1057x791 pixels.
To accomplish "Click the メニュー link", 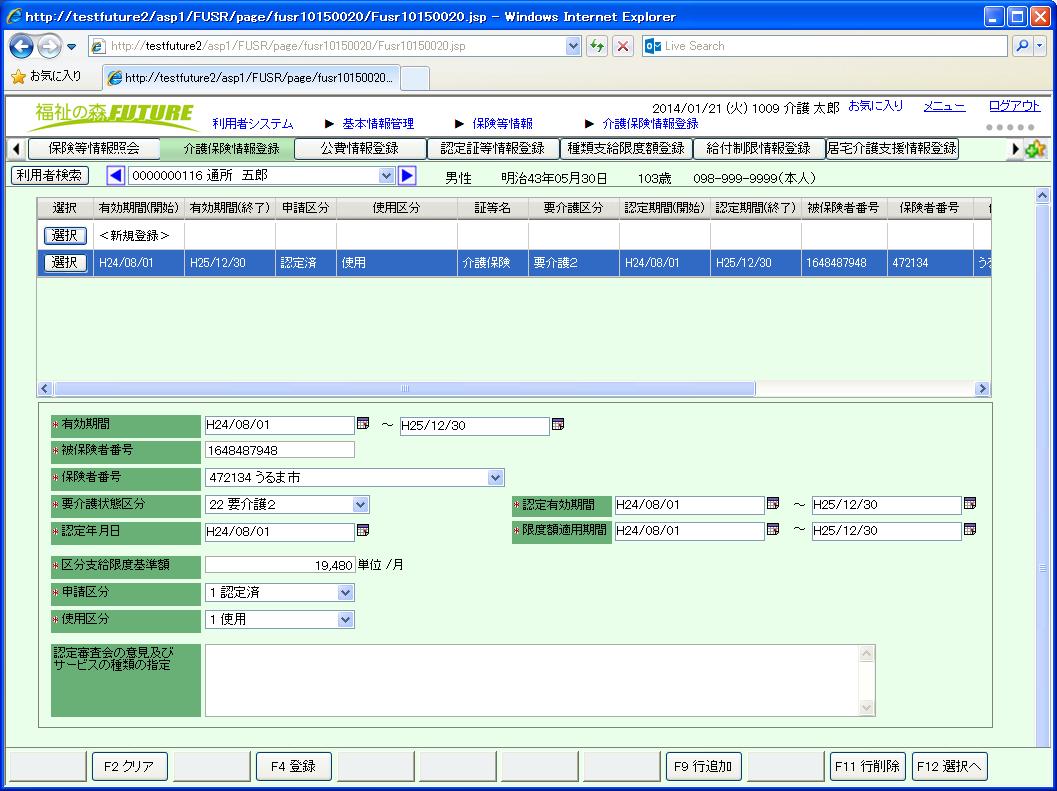I will [x=944, y=106].
